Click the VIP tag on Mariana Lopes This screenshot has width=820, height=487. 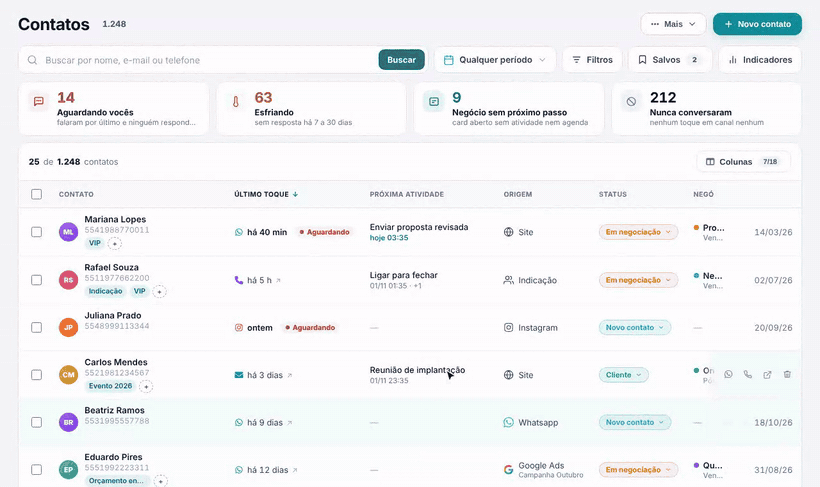[95, 243]
